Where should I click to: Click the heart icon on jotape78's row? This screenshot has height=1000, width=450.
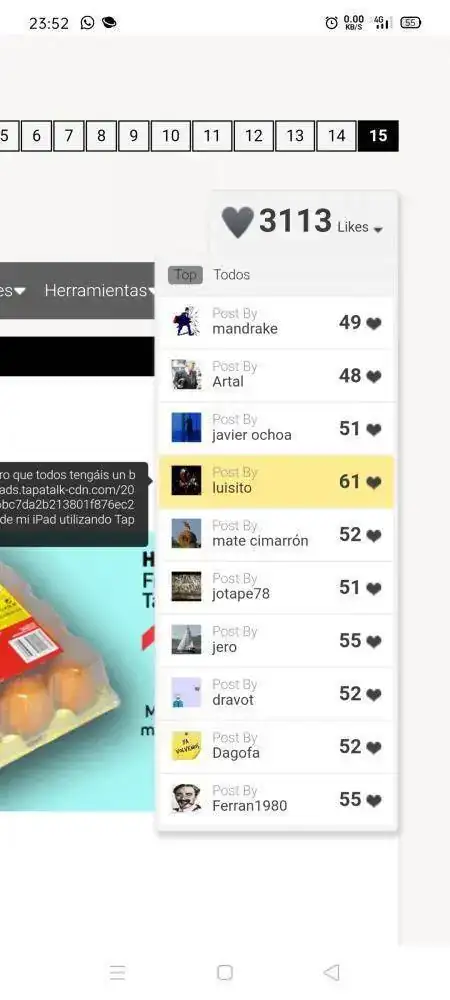click(374, 588)
